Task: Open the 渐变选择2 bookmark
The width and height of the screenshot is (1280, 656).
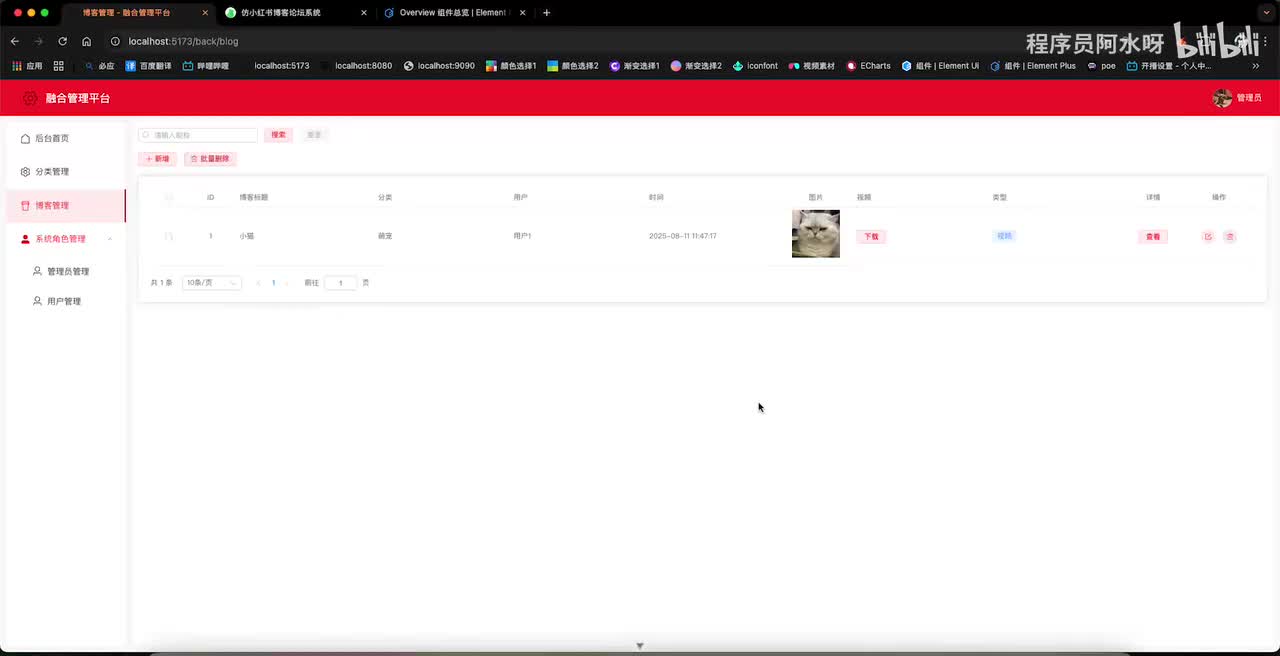Action: (x=696, y=66)
